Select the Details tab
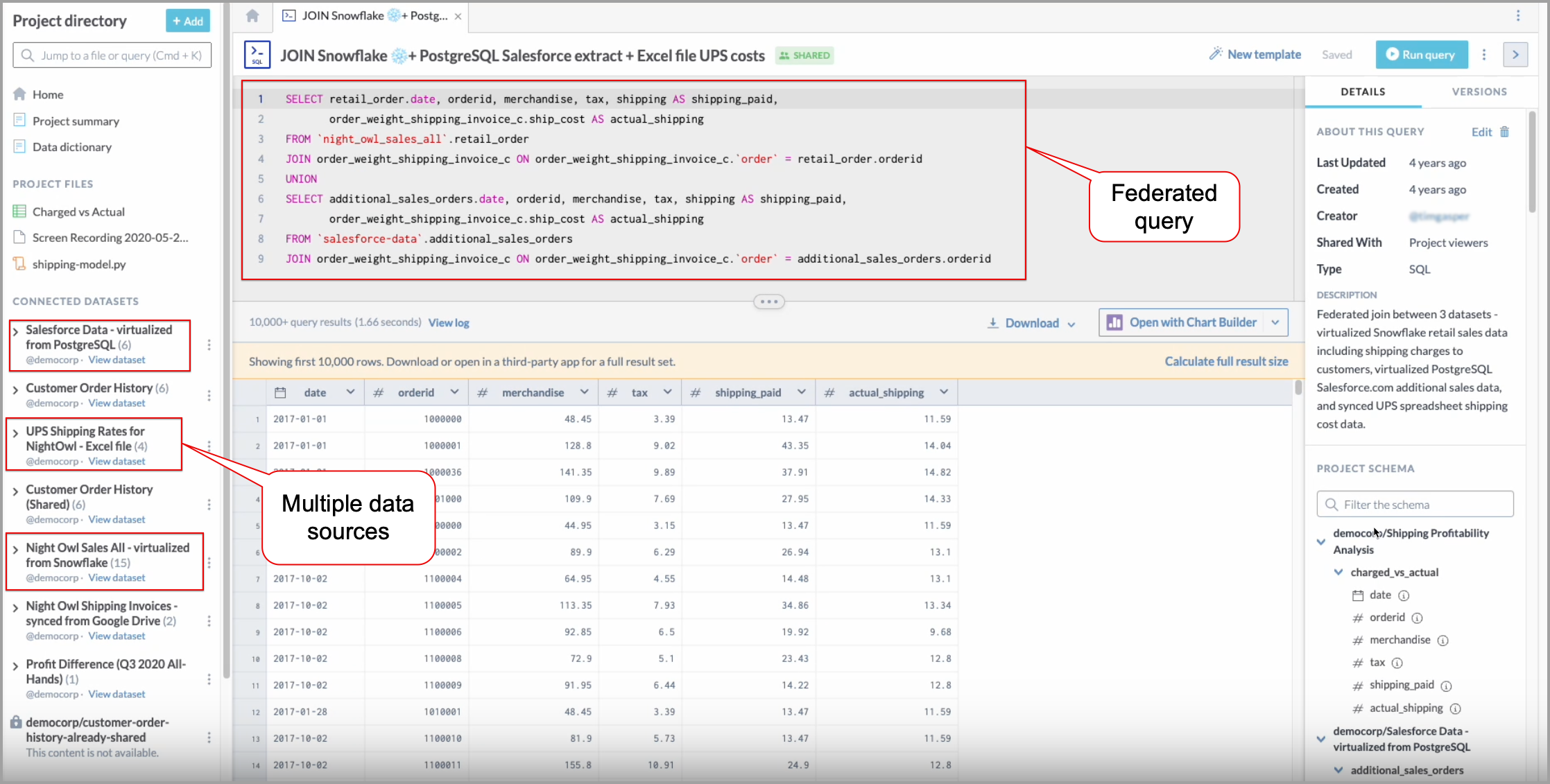 point(1363,92)
